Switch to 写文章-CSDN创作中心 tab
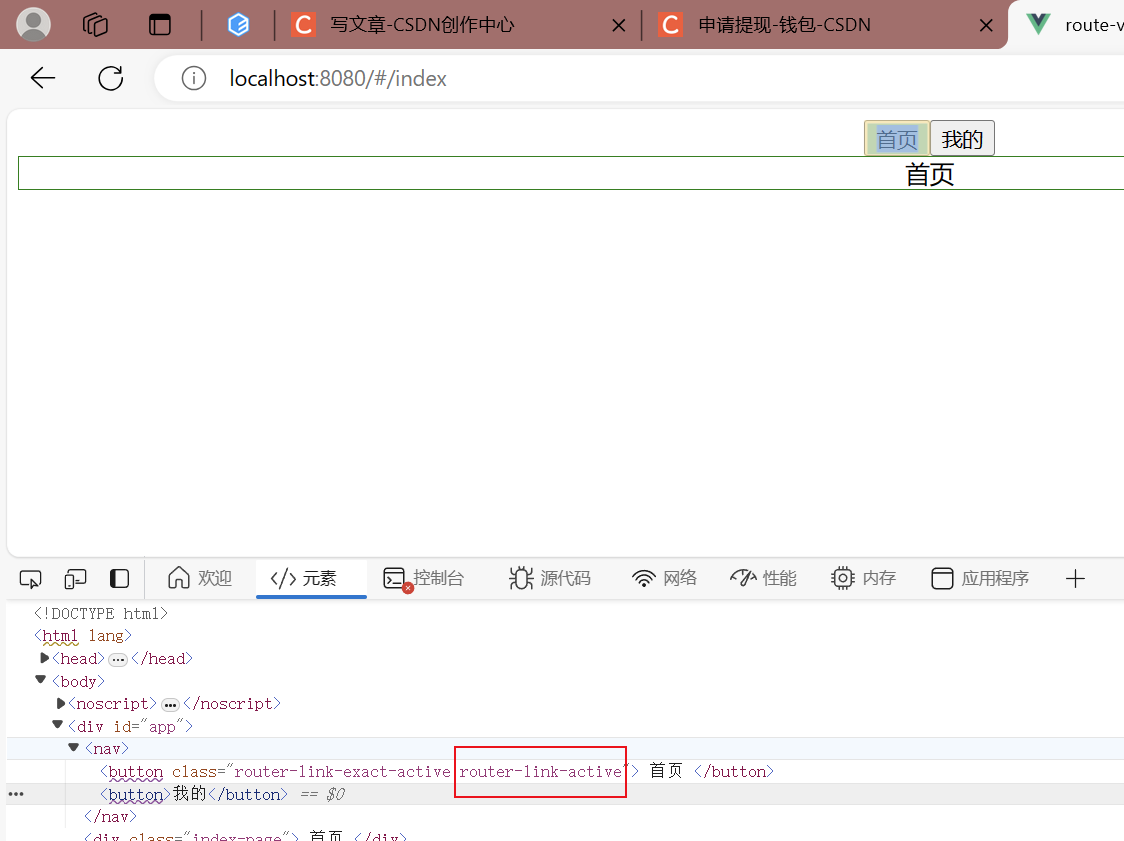This screenshot has height=841, width=1124. 422,25
